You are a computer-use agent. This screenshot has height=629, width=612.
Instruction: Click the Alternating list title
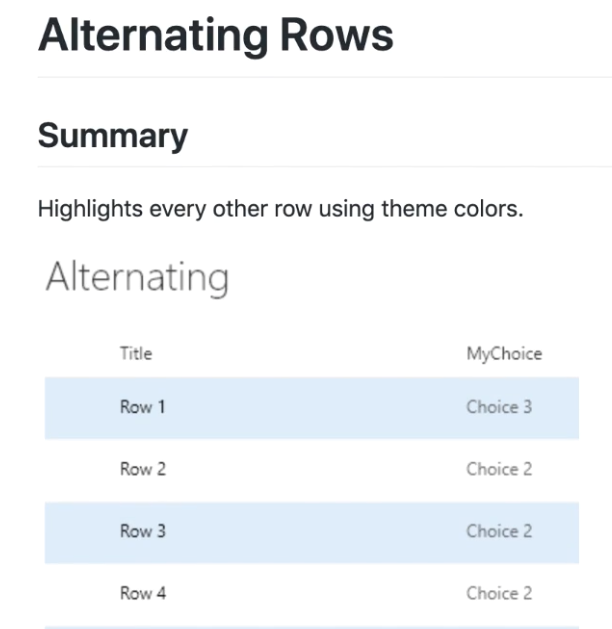[137, 278]
